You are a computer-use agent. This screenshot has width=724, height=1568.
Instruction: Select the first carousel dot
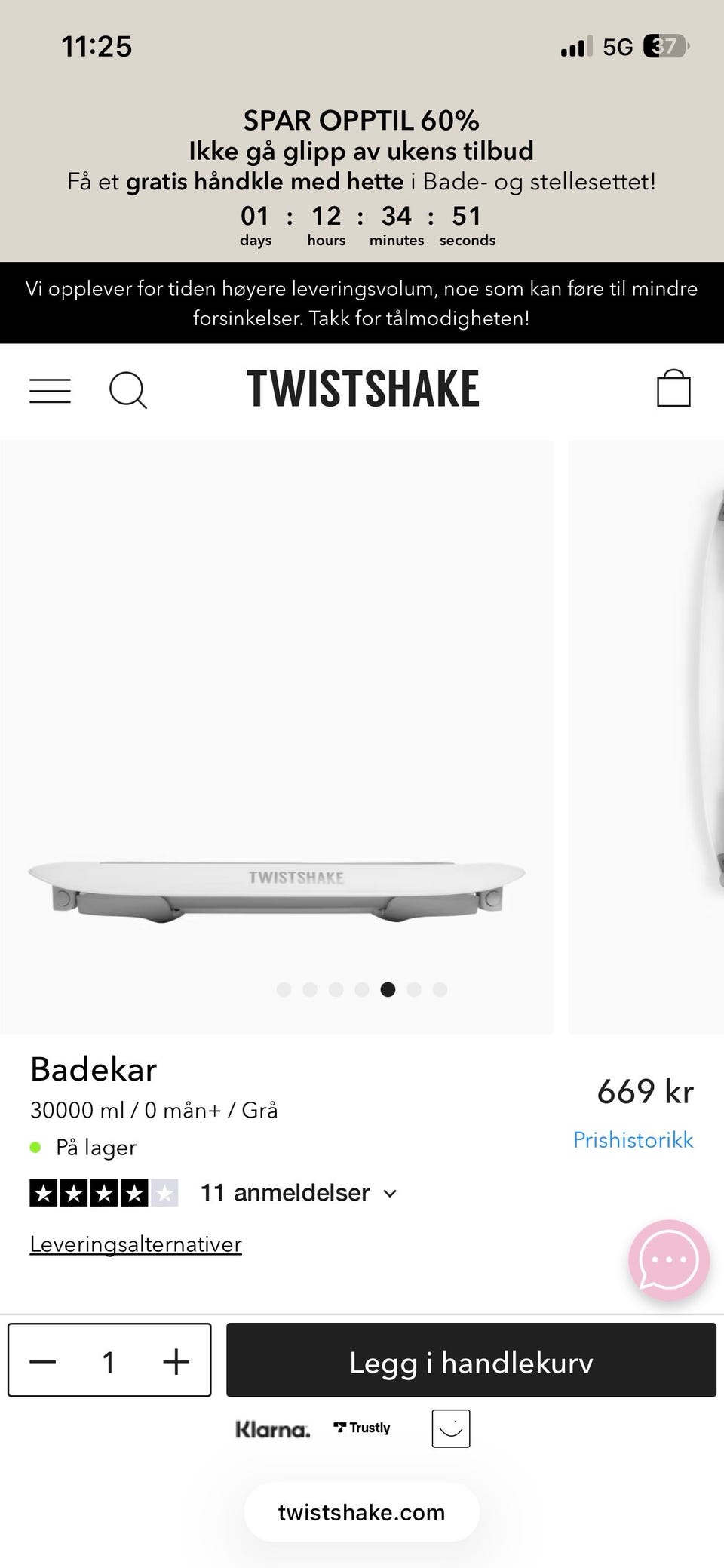(x=284, y=989)
